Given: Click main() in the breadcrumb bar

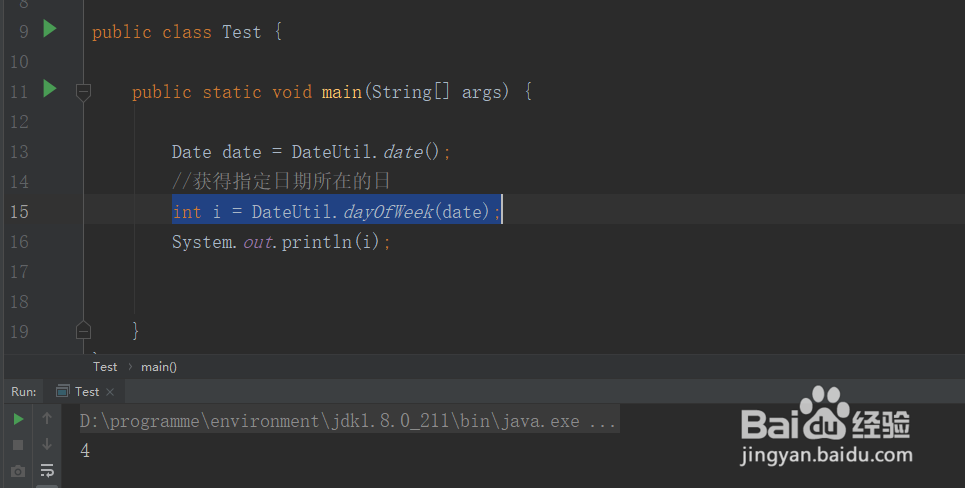Looking at the screenshot, I should point(158,367).
